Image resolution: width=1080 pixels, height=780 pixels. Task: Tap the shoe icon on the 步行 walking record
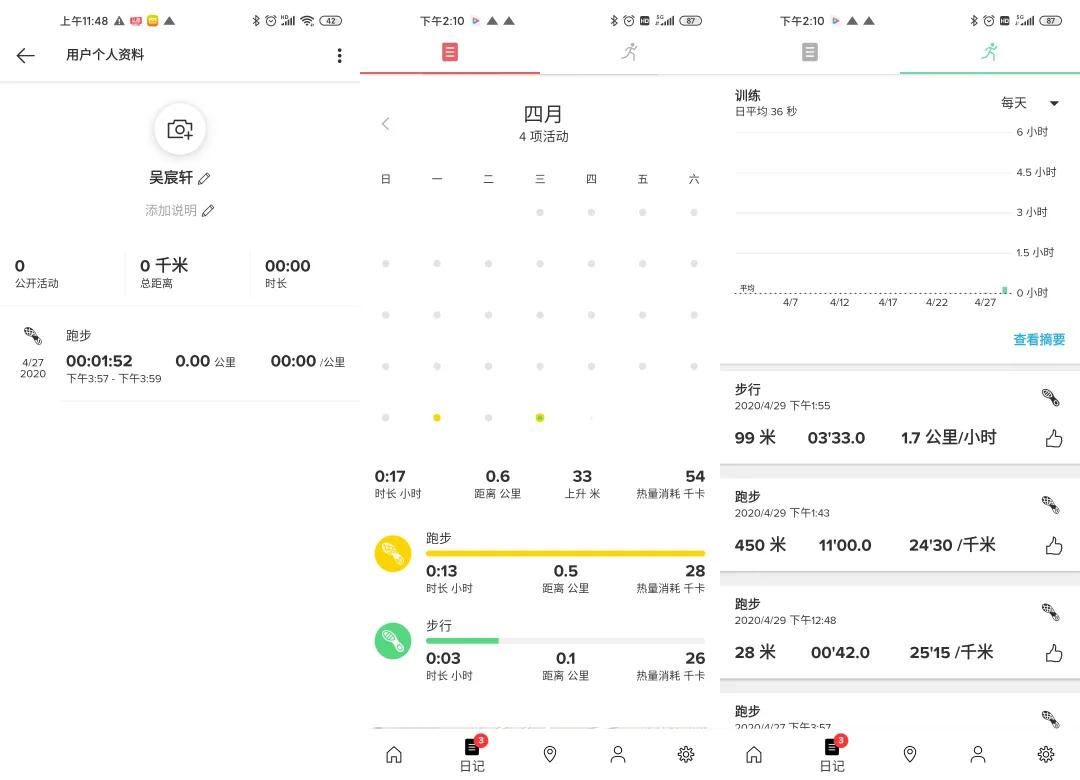point(1050,396)
